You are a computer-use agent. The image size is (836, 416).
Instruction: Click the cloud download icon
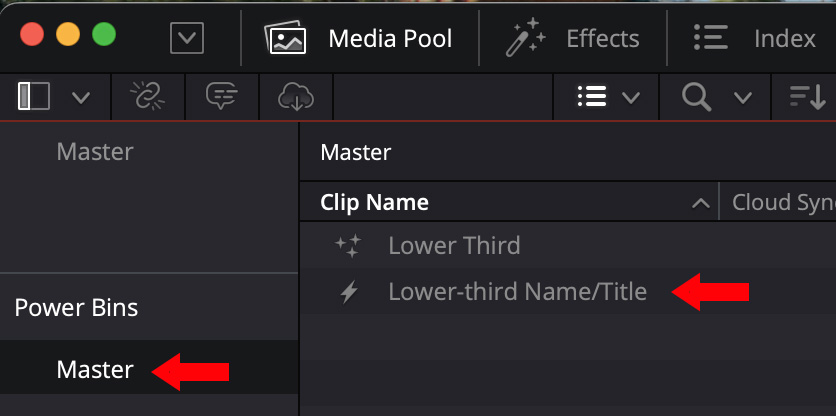295,96
